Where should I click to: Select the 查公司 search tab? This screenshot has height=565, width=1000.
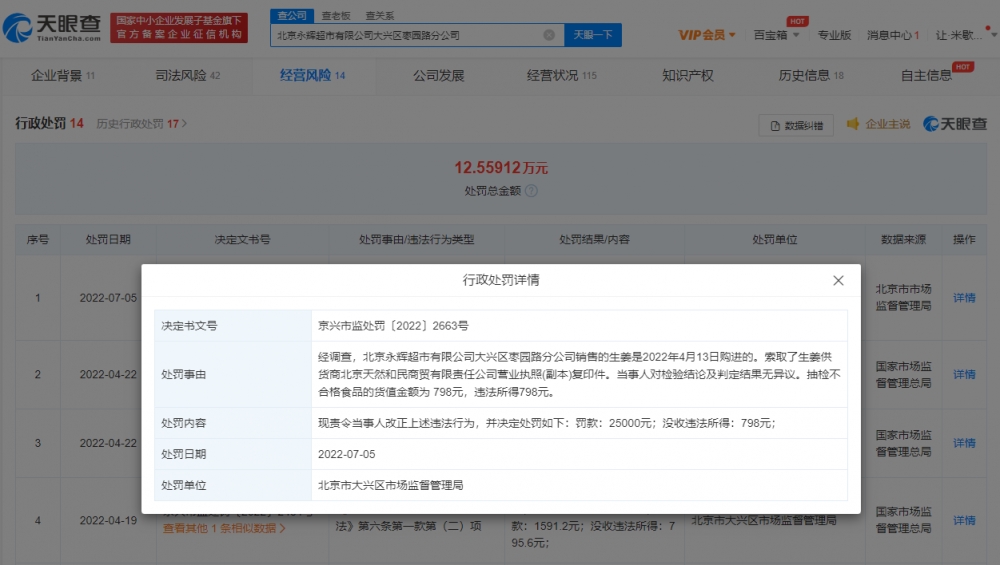pyautogui.click(x=292, y=15)
